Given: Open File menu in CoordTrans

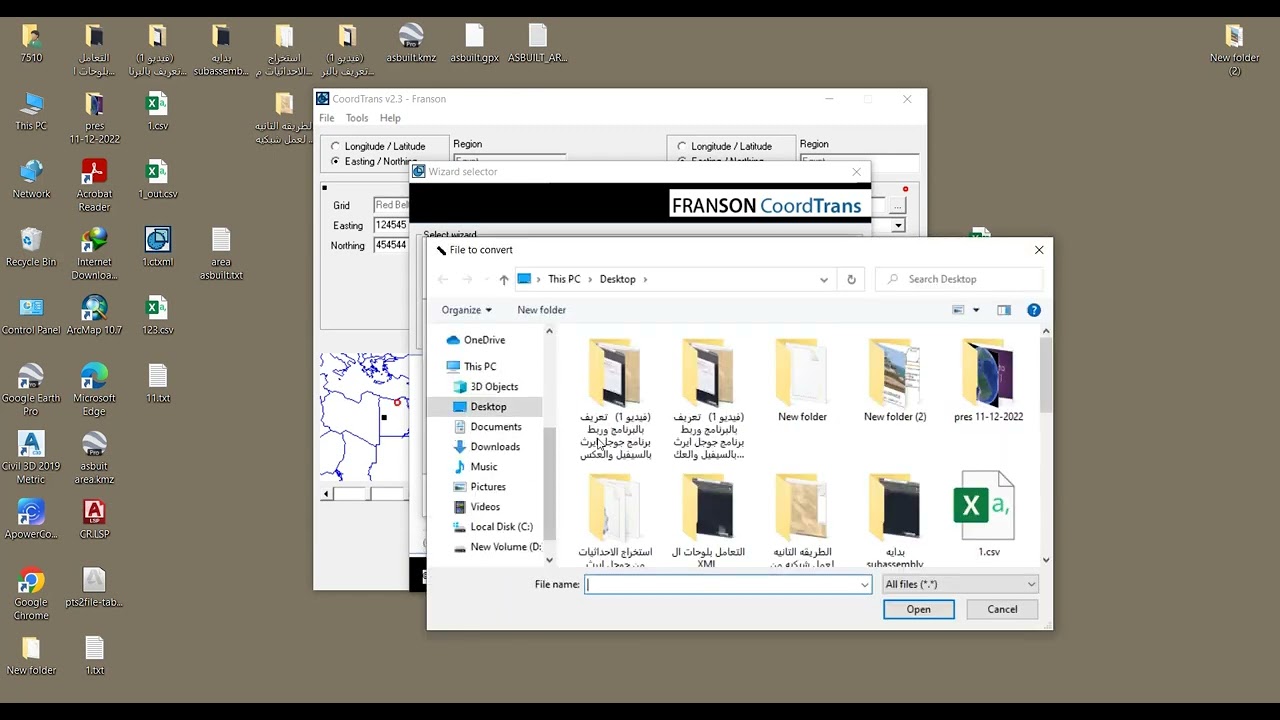Looking at the screenshot, I should (x=327, y=118).
